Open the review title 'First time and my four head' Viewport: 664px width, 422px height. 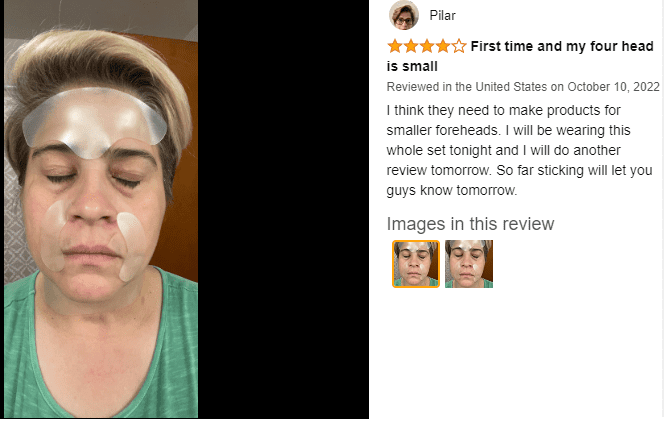pyautogui.click(x=562, y=46)
